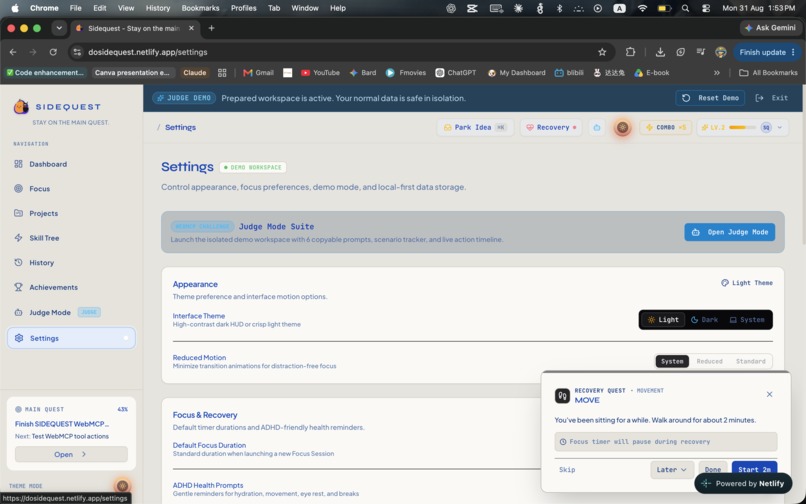Click the Sidequest fox logo
The height and width of the screenshot is (504, 806).
tap(21, 106)
